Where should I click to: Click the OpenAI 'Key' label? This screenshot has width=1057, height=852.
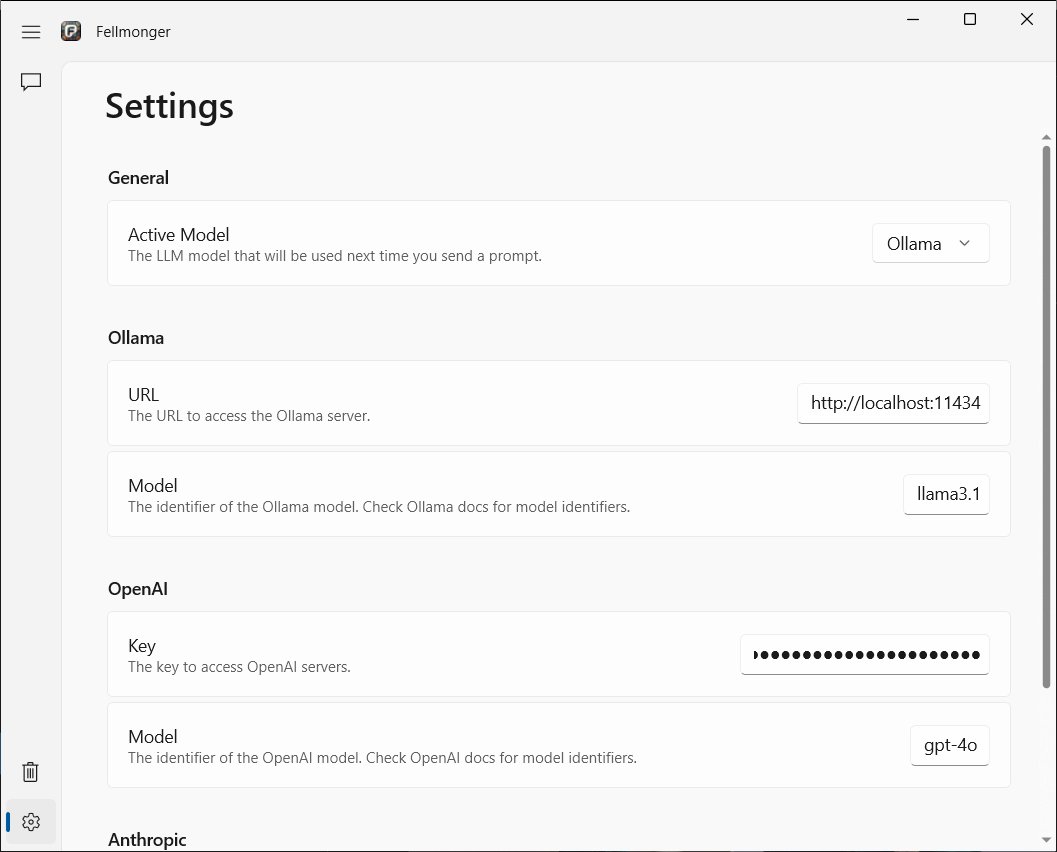tap(142, 646)
